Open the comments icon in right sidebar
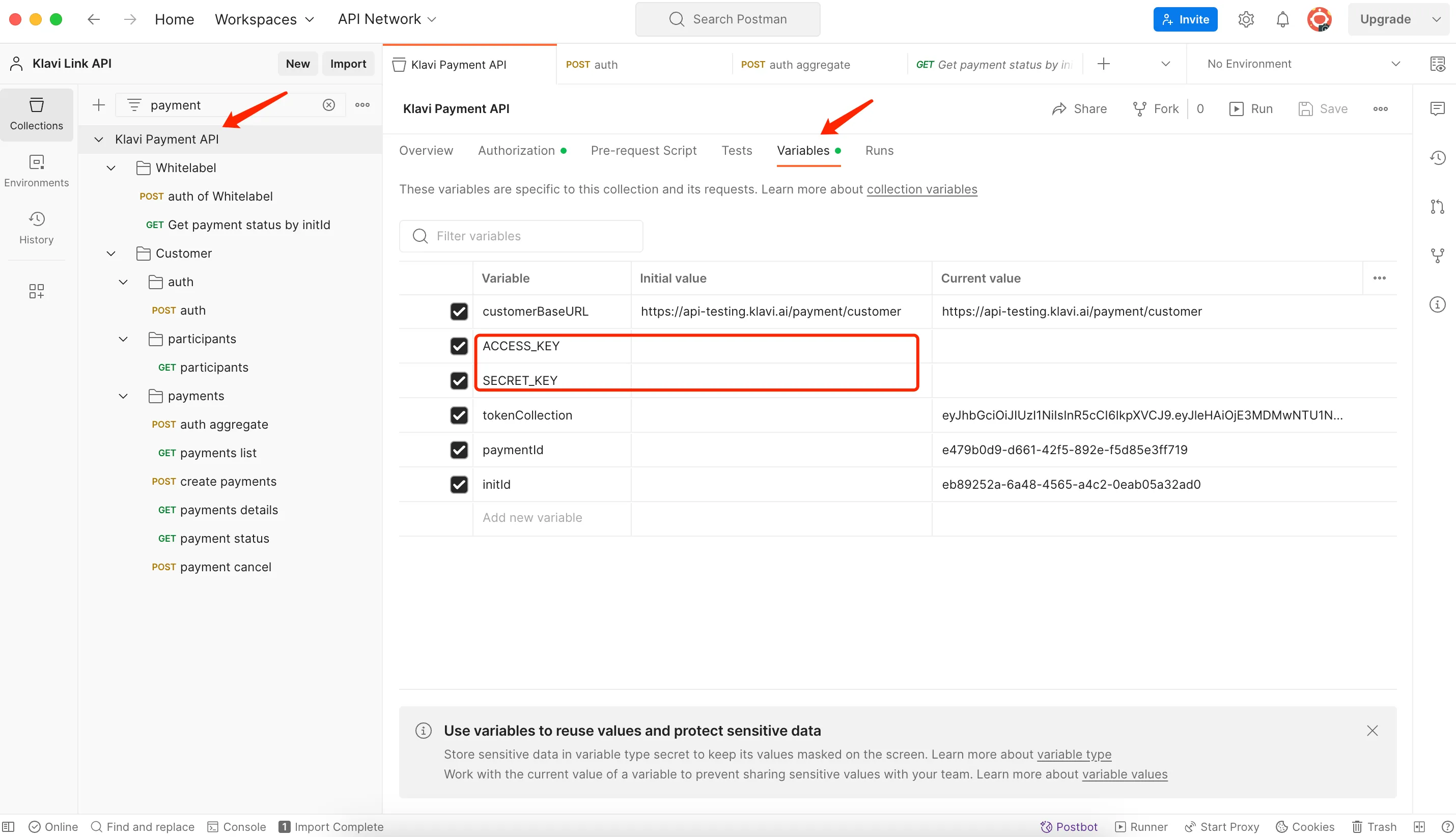 [1437, 108]
